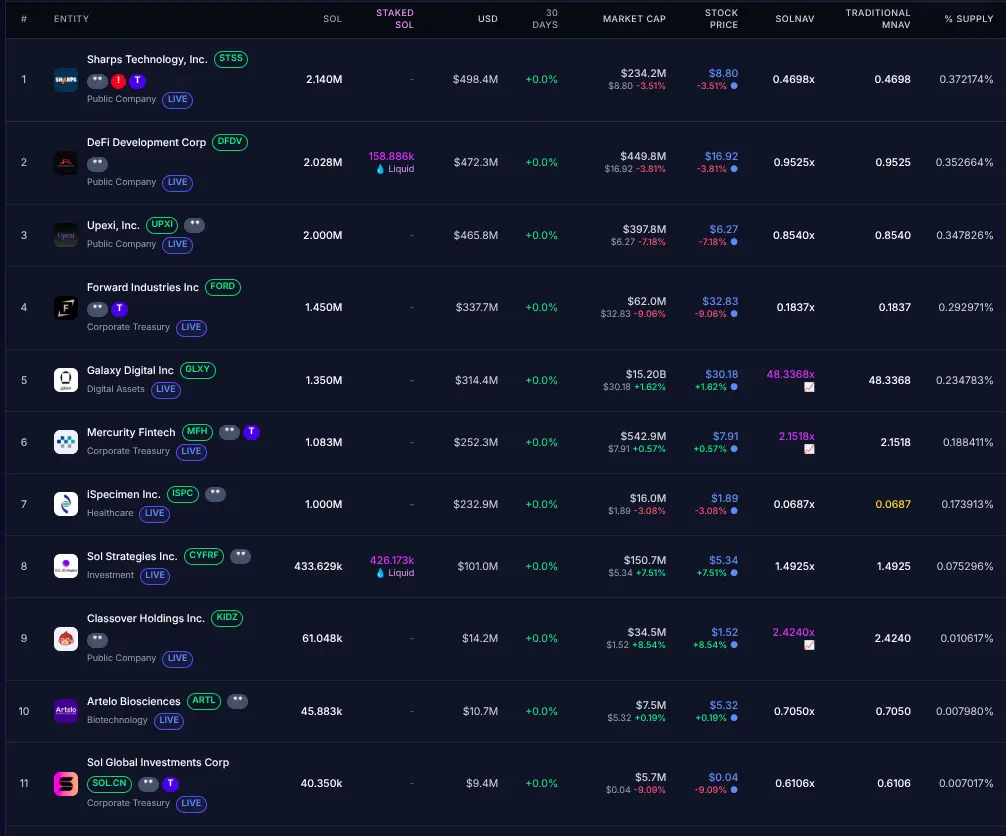Screen dimensions: 1006x836
Task: Sort by Staked SOL column header
Action: [395, 19]
